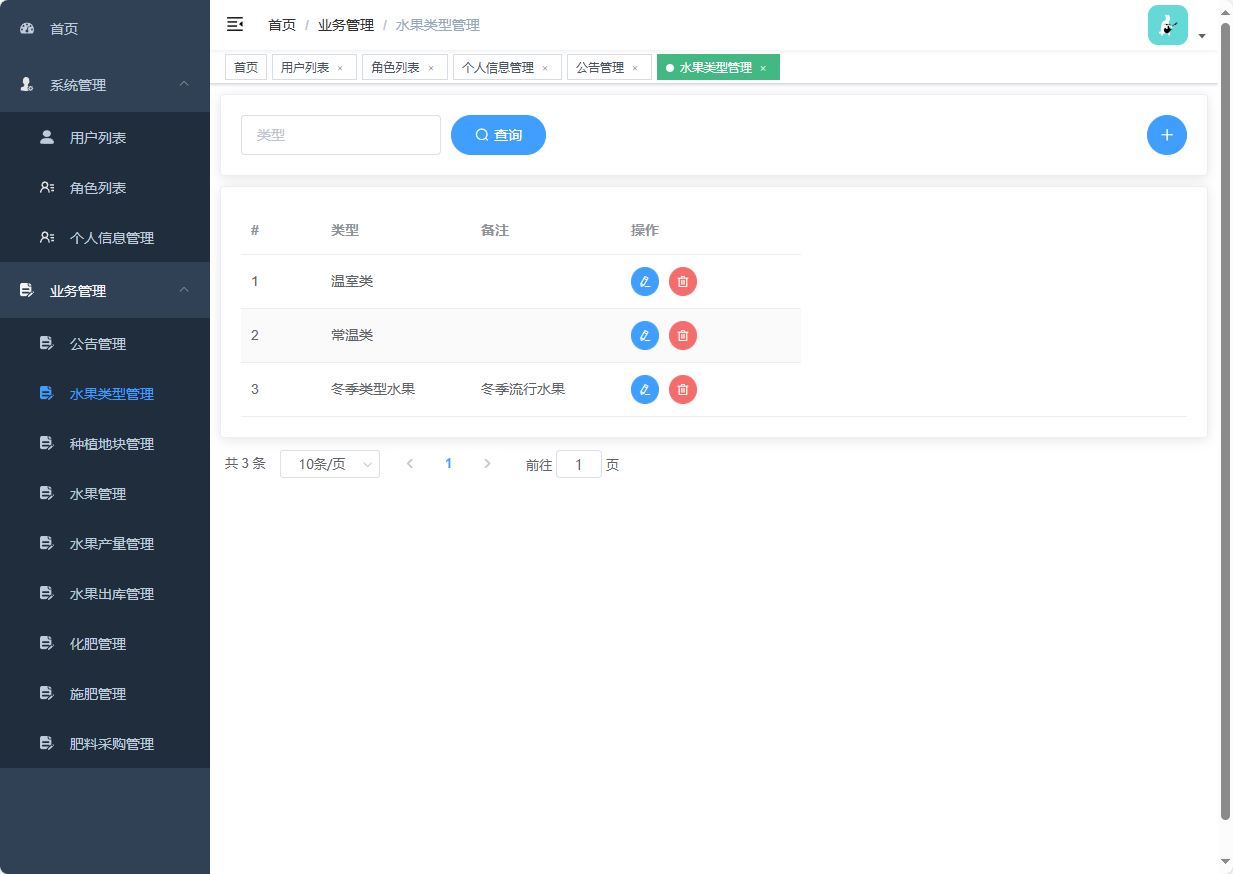Open the 10条/页 page size dropdown

[x=330, y=463]
